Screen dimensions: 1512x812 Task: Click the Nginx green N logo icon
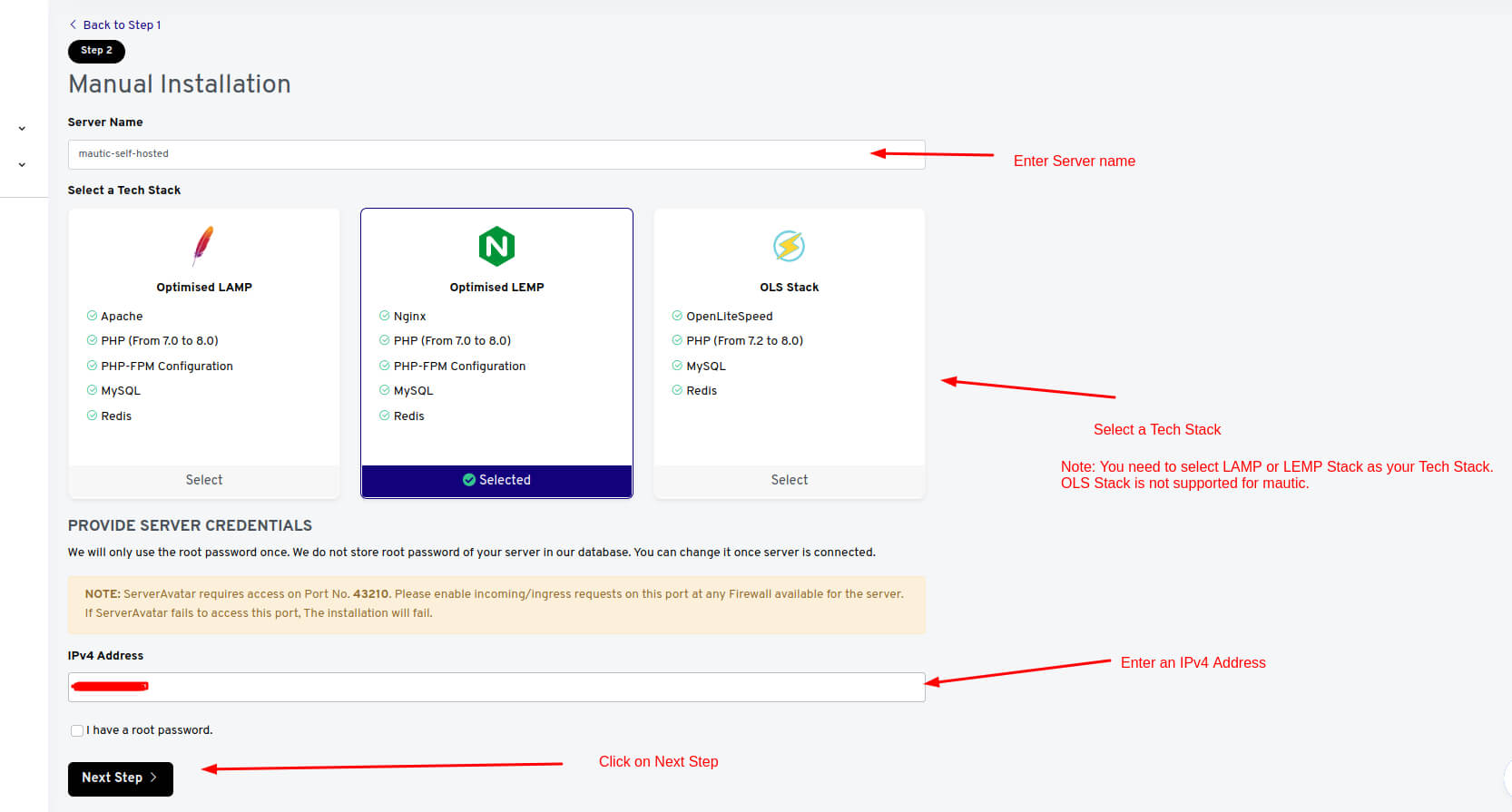(496, 246)
